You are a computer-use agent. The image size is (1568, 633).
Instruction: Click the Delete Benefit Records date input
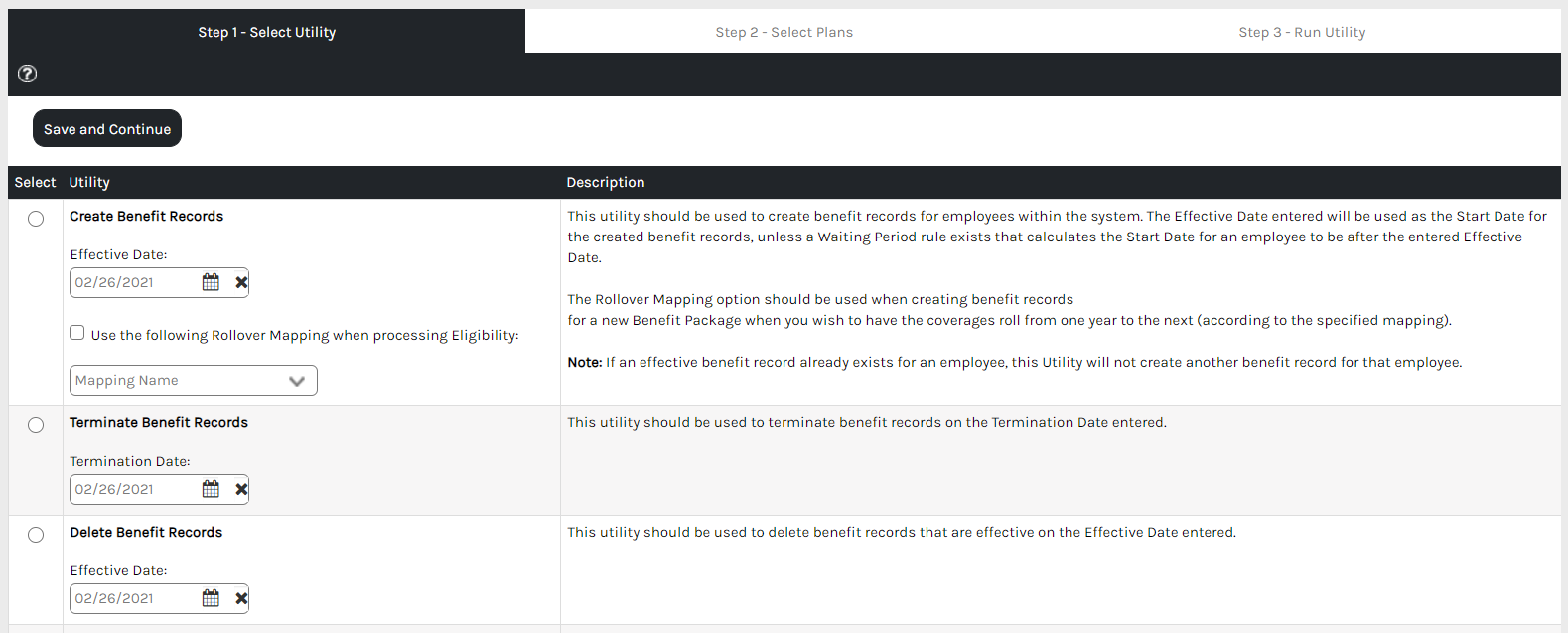pos(133,598)
